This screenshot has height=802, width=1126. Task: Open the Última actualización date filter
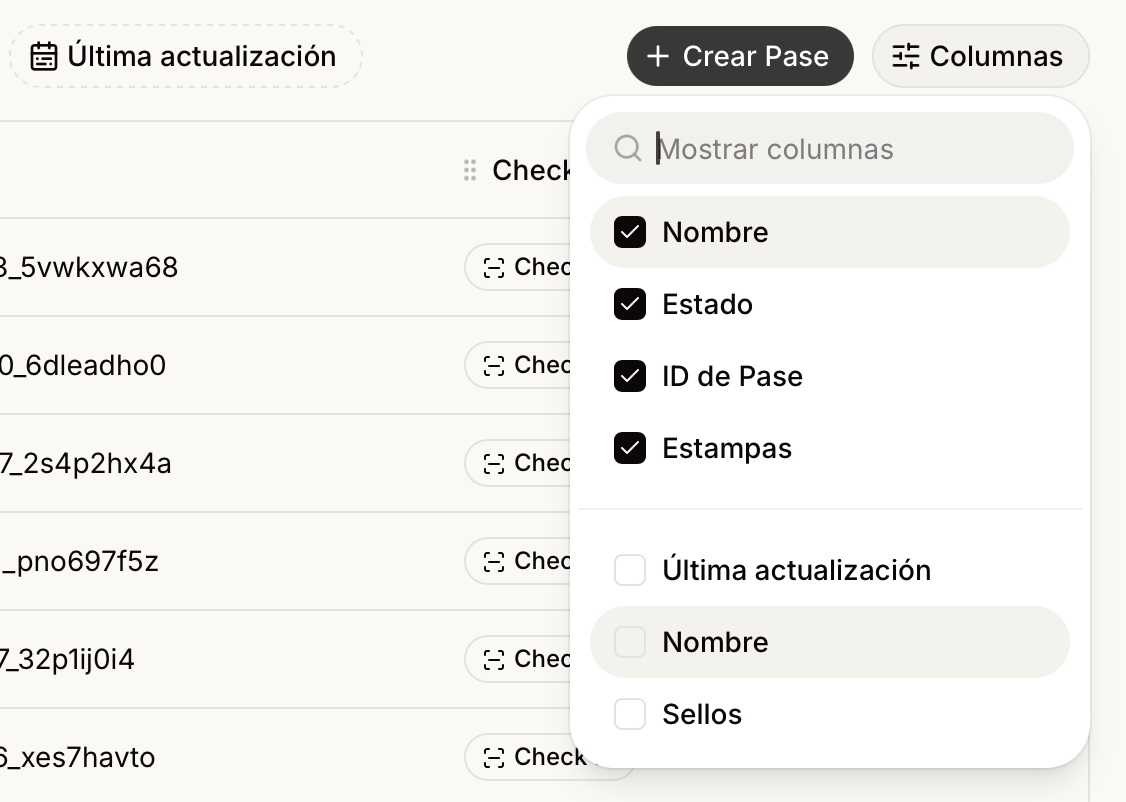pyautogui.click(x=185, y=57)
